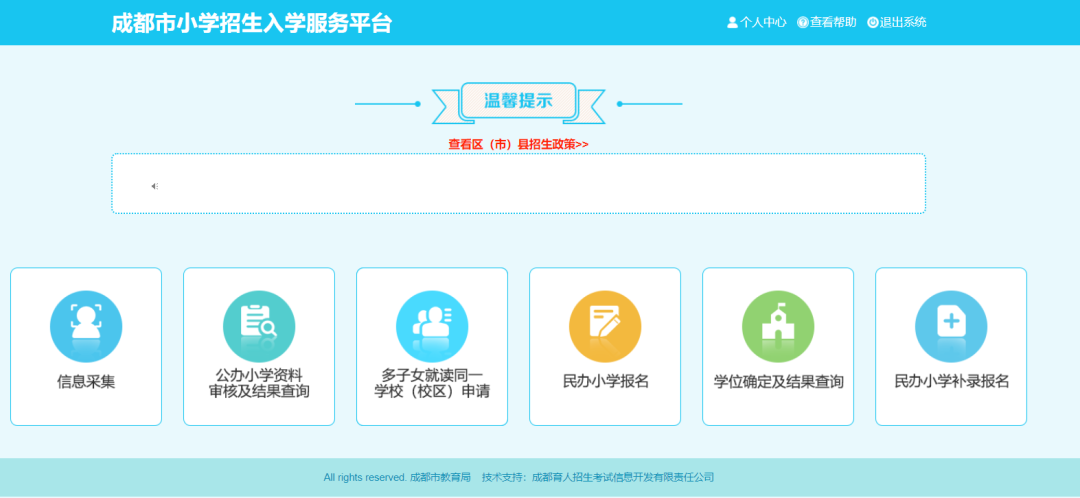The width and height of the screenshot is (1080, 498).
Task: Select the orange 民办小学报名 pencil icon
Action: (605, 326)
